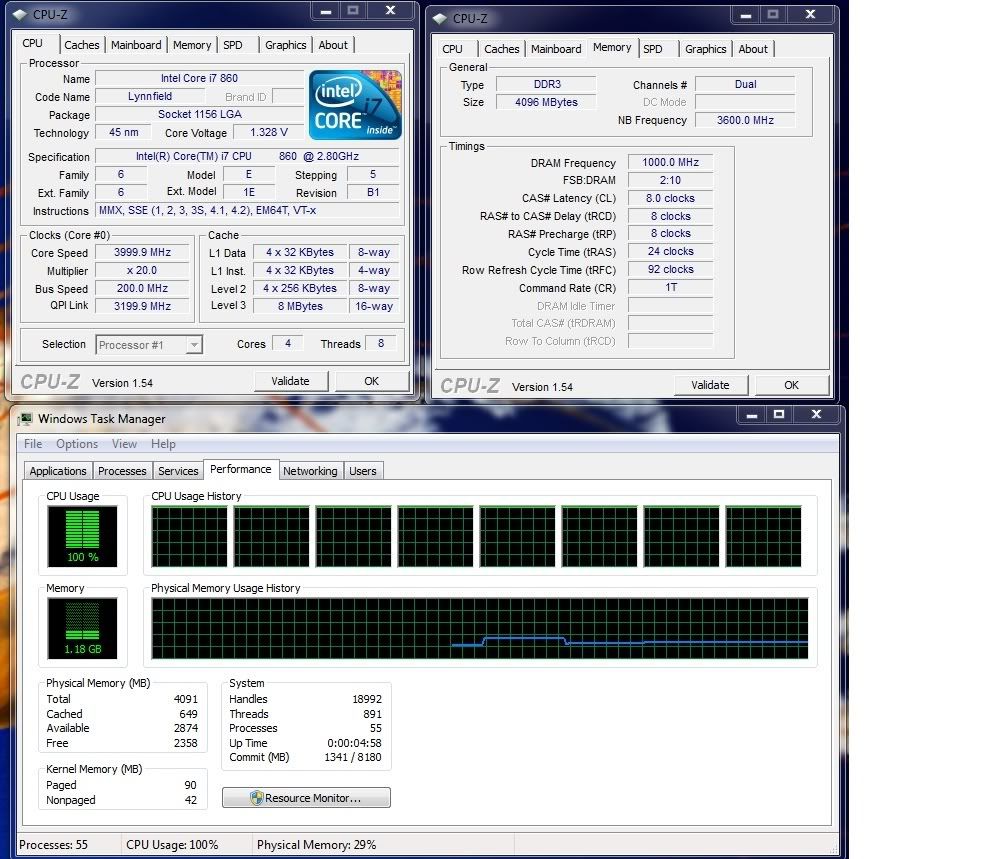Viewport: 1008px width, 859px height.
Task: Click the Physical Memory Usage History graph
Action: pos(480,628)
